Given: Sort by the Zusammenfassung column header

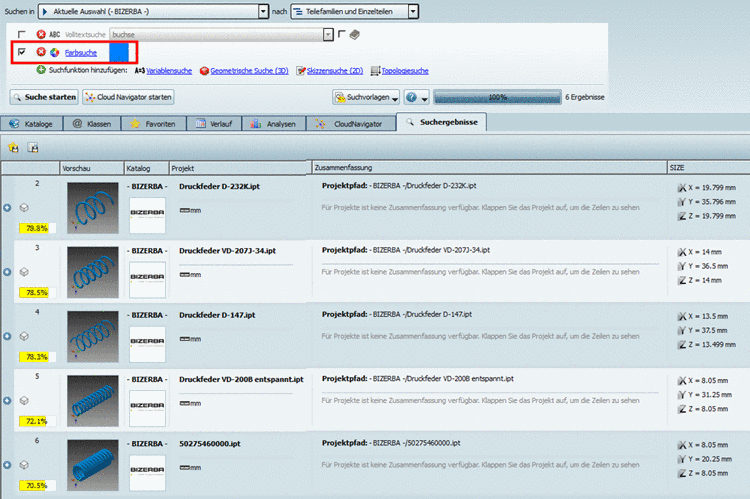Looking at the screenshot, I should [489, 167].
